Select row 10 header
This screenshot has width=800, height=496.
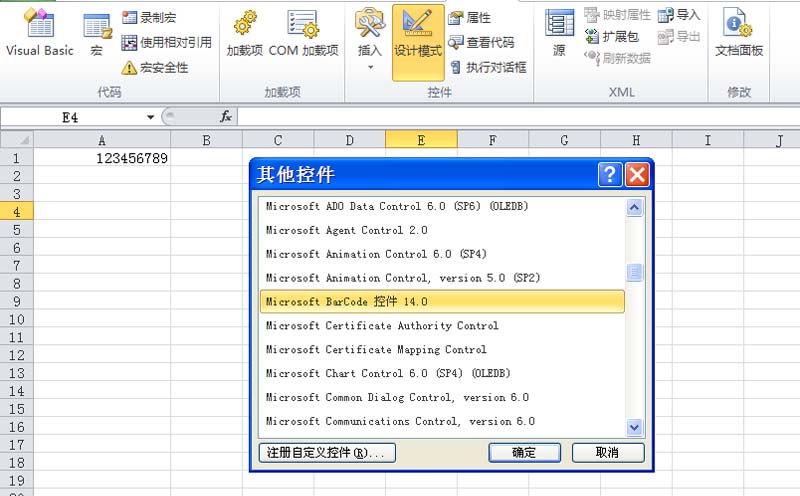coord(17,319)
